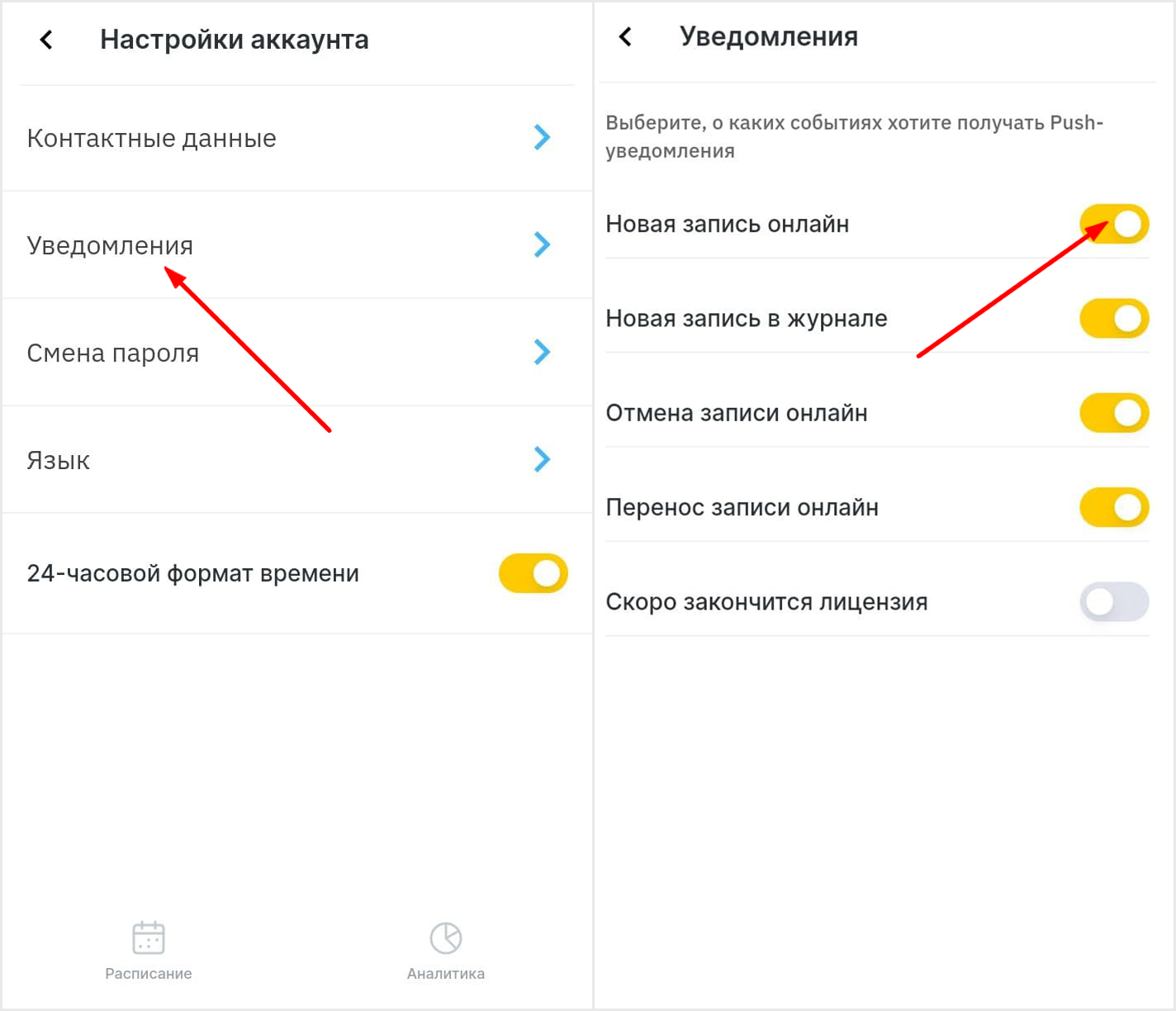Toggle 24-часовой формат времени switch
Viewport: 1176px width, 1011px height.
coord(533,573)
